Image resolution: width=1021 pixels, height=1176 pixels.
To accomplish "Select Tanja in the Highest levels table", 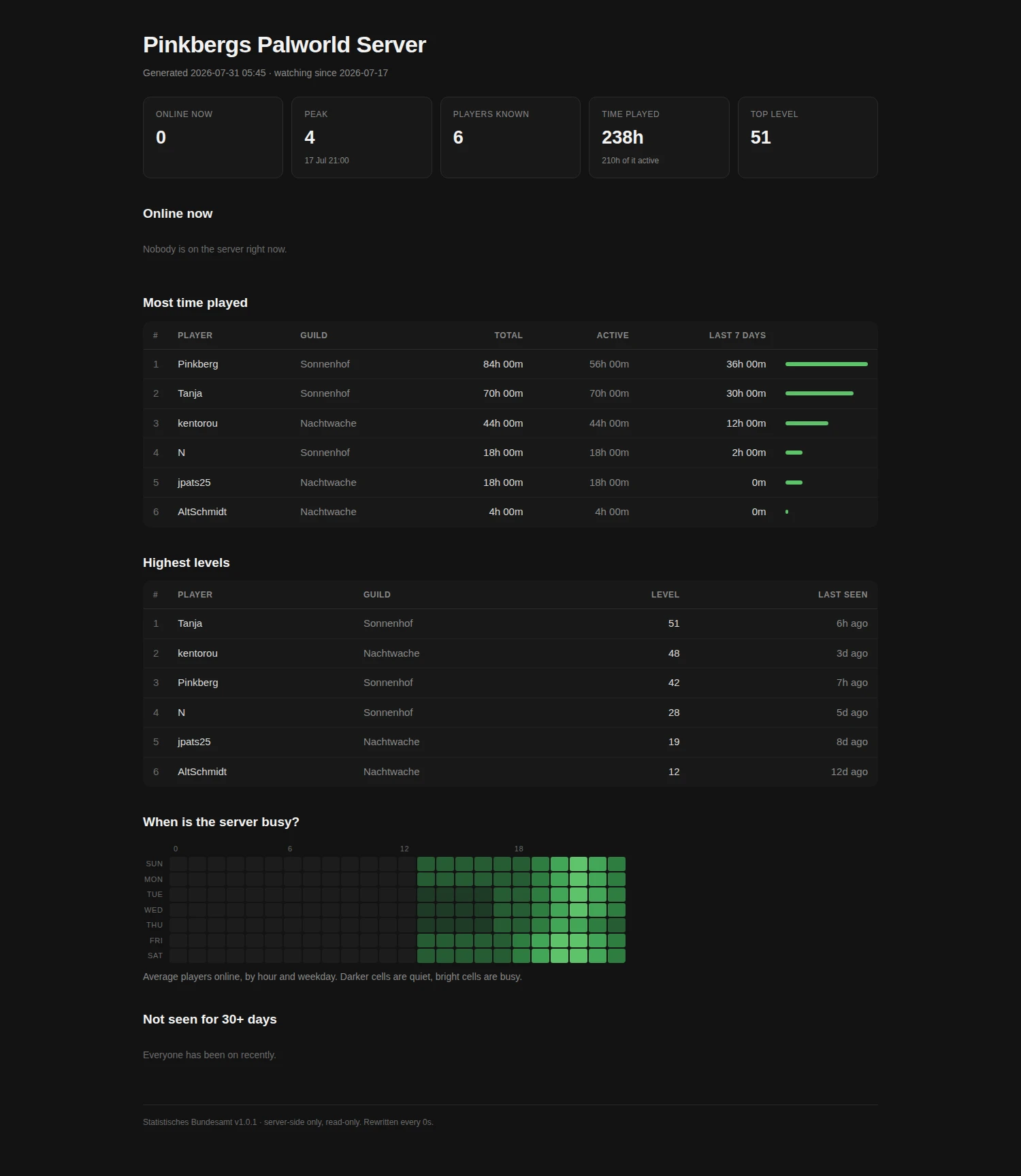I will coord(190,623).
